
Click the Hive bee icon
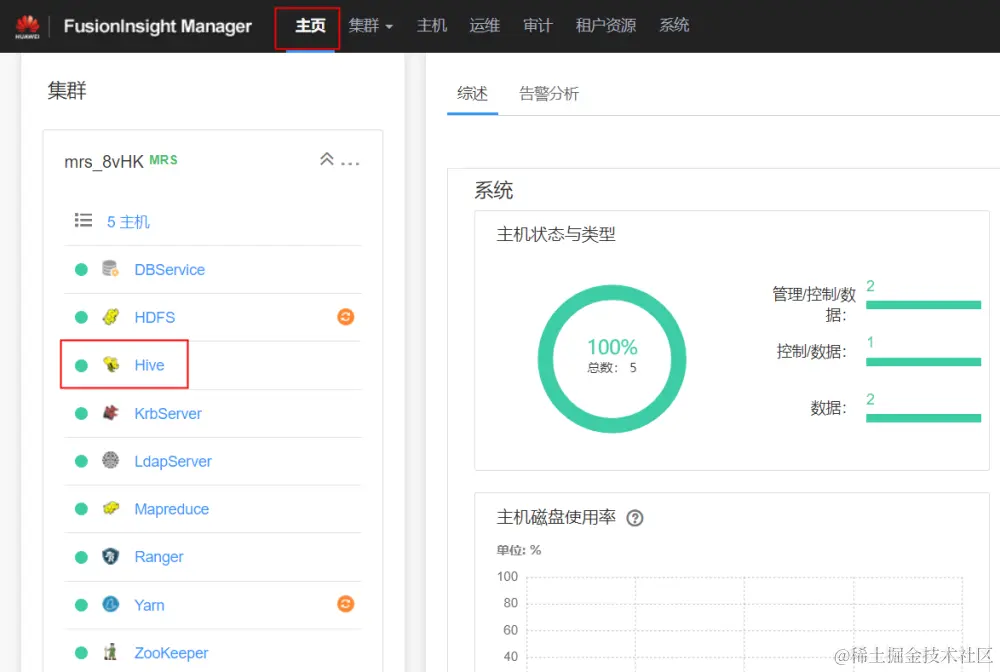tap(110, 364)
